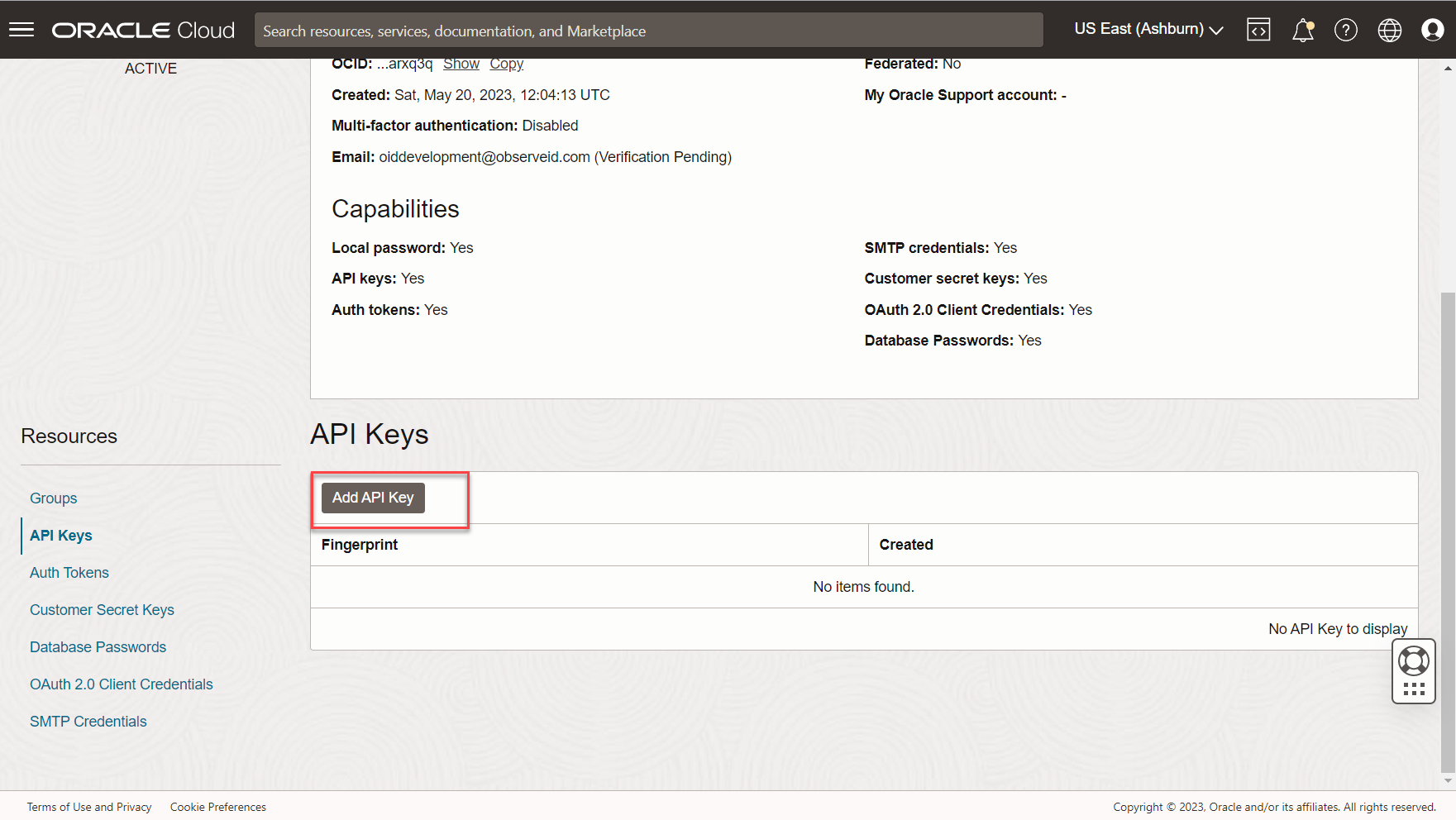
Task: Expand the US East (Ashburn) region selector
Action: point(1148,29)
